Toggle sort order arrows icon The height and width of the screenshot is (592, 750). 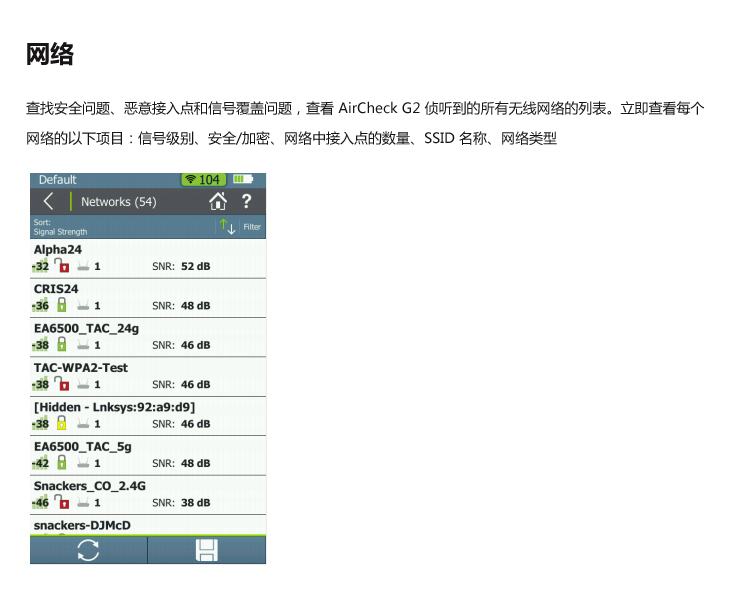[227, 227]
